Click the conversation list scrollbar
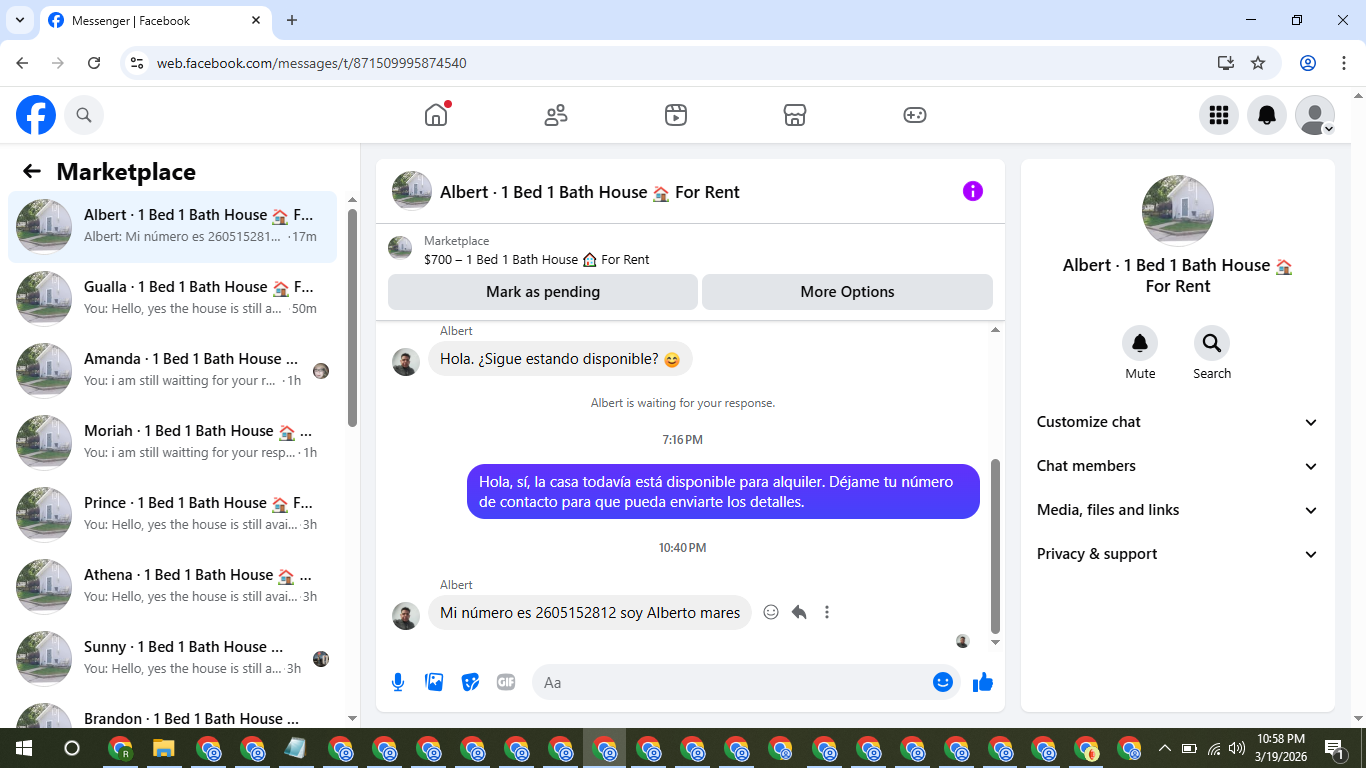1366x768 pixels. point(352,316)
